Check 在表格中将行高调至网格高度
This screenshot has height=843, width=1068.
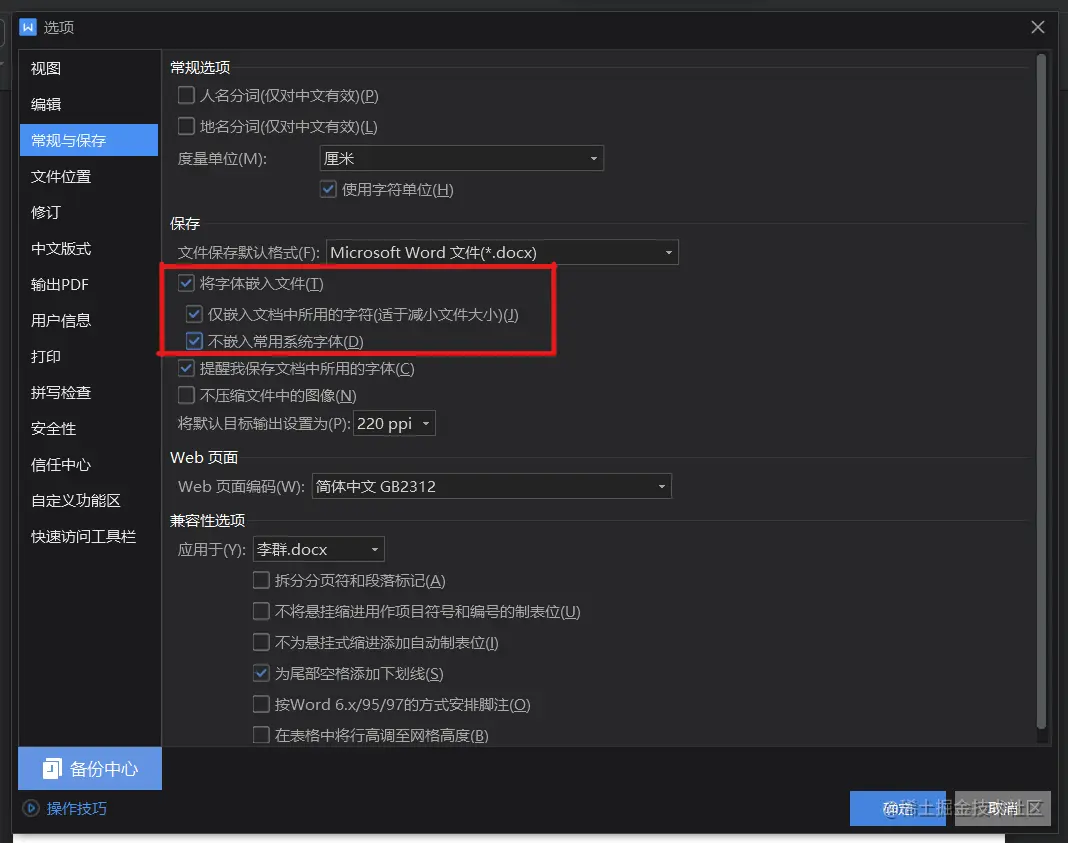coord(261,735)
